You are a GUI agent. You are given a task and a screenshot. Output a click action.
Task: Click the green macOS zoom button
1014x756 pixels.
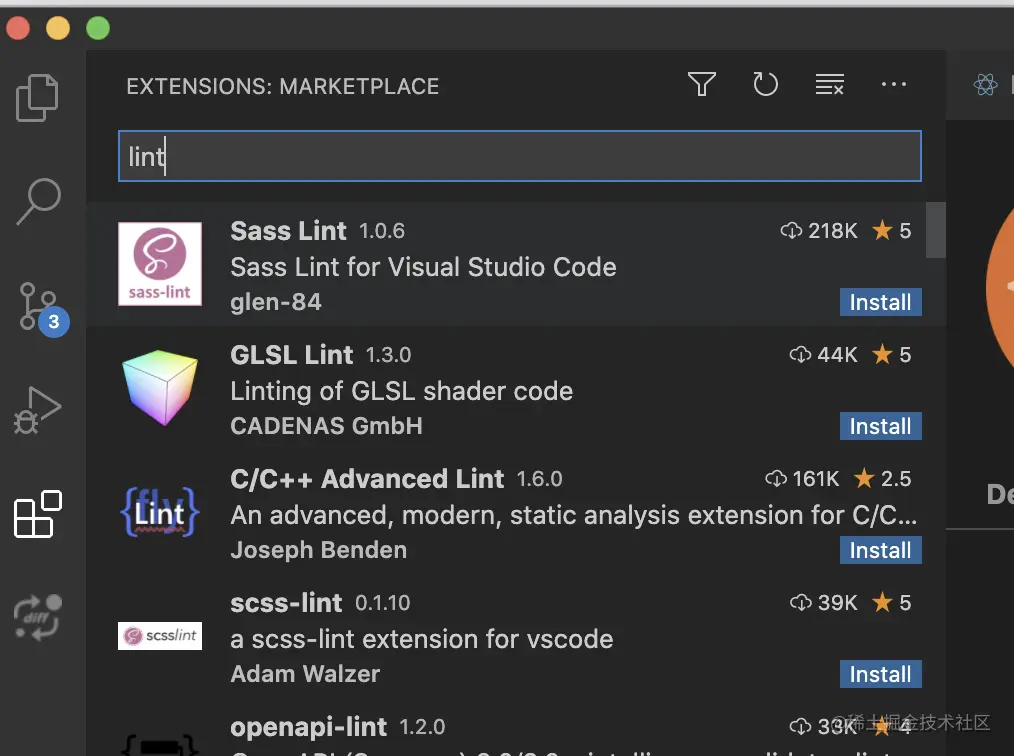98,28
